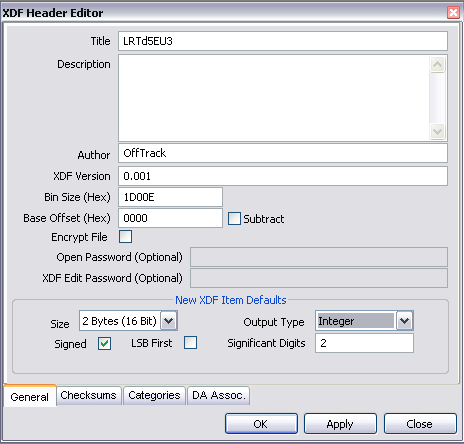Uncheck the Signed checkbox
This screenshot has width=464, height=444.
[x=104, y=343]
